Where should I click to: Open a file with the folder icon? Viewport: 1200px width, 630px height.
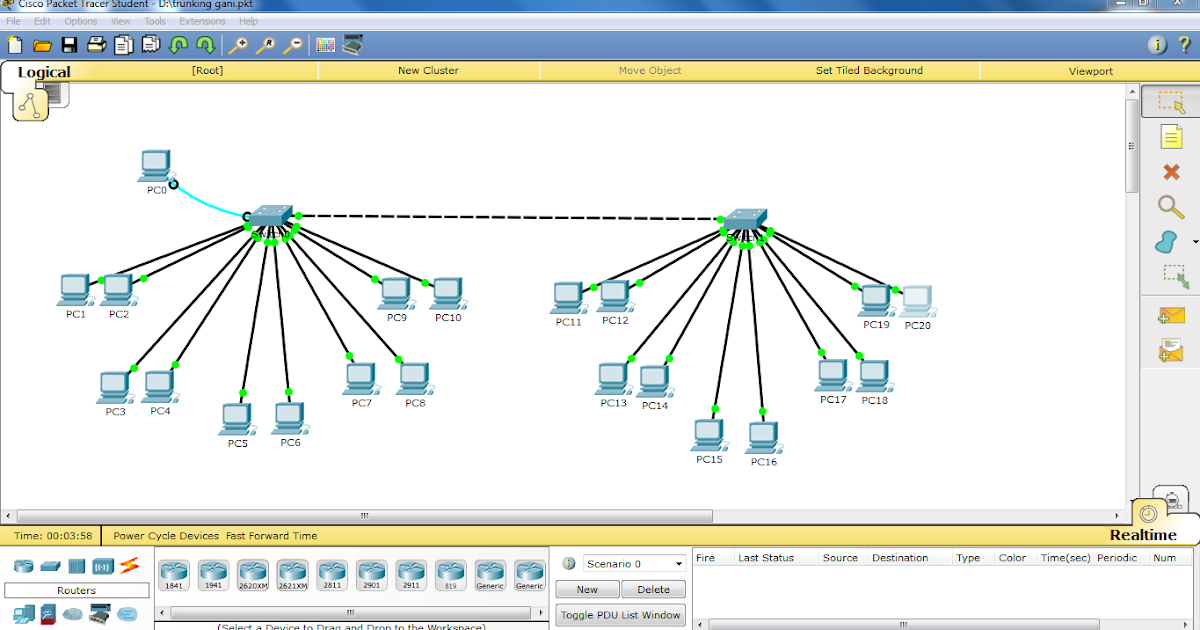[42, 45]
